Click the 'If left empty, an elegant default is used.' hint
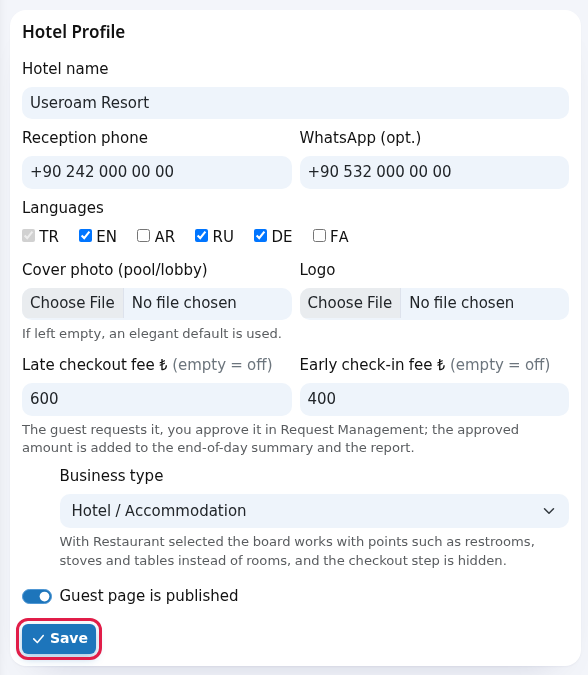Image resolution: width=588 pixels, height=675 pixels. tap(152, 334)
